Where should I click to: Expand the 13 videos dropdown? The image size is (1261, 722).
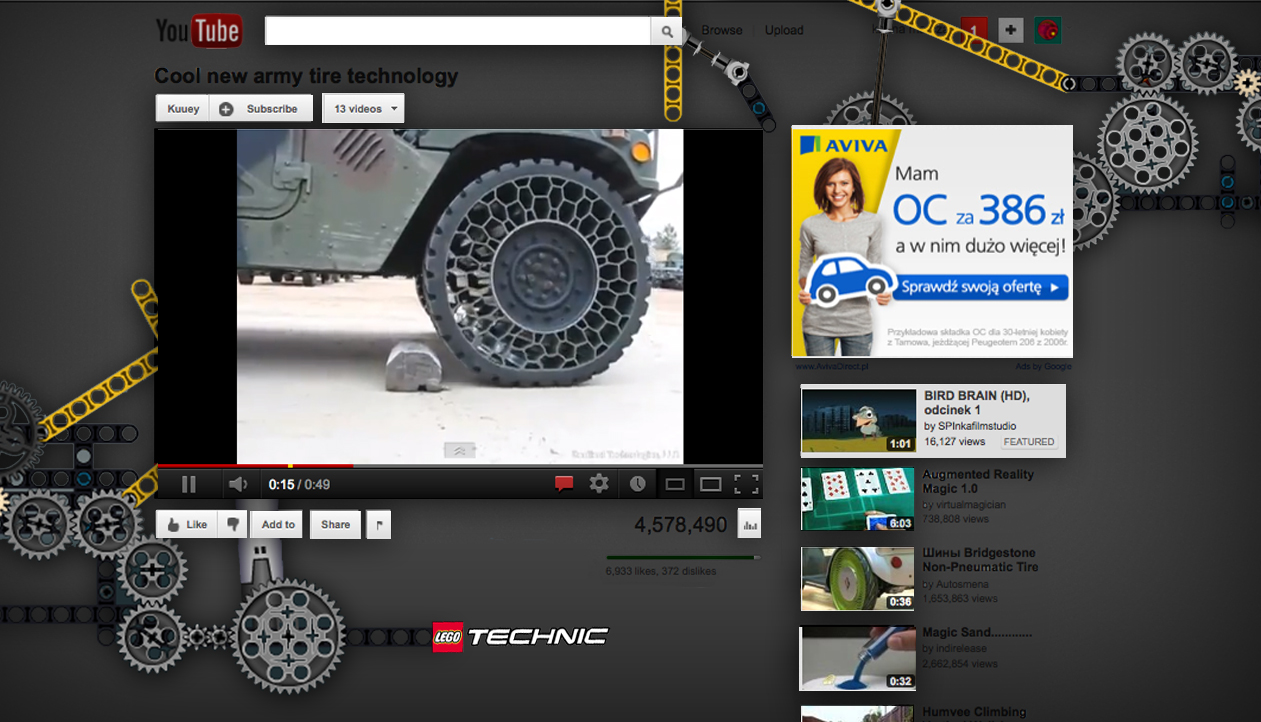(x=364, y=109)
